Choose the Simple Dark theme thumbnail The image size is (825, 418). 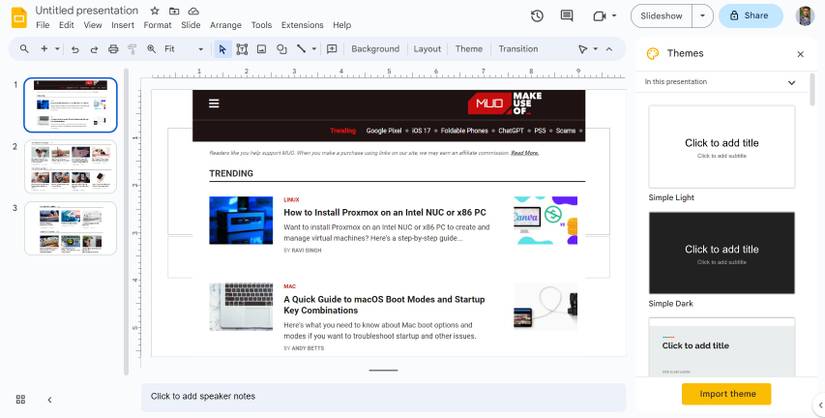coord(721,253)
